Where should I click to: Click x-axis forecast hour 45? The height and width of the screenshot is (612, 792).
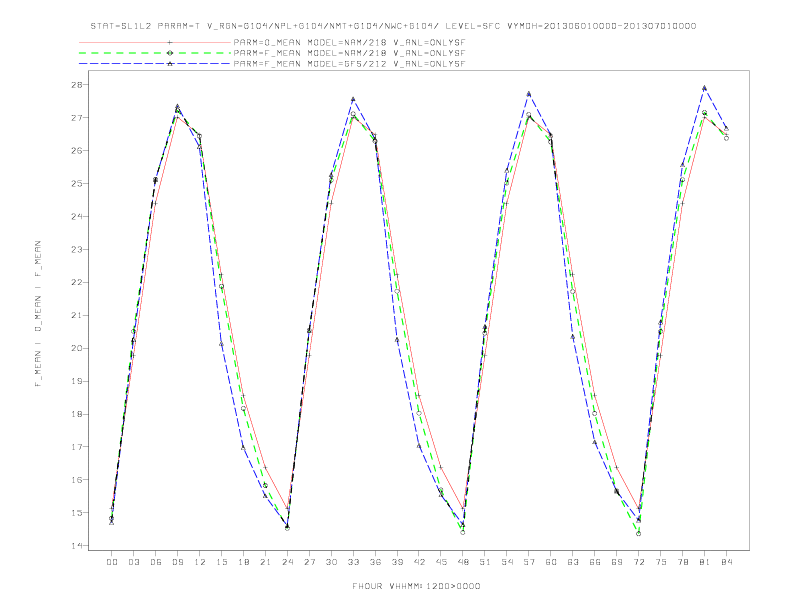(x=441, y=562)
